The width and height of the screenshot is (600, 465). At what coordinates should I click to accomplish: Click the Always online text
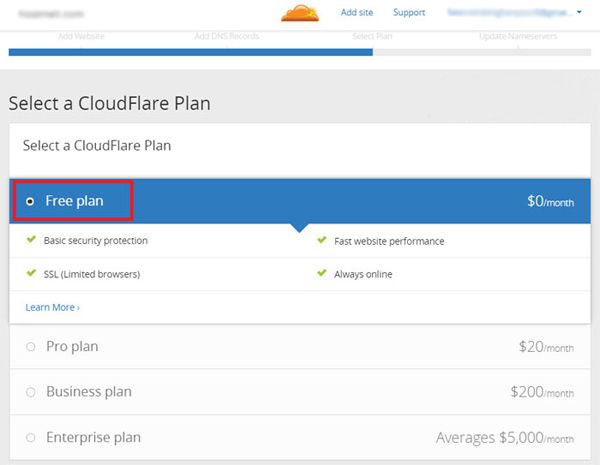363,274
